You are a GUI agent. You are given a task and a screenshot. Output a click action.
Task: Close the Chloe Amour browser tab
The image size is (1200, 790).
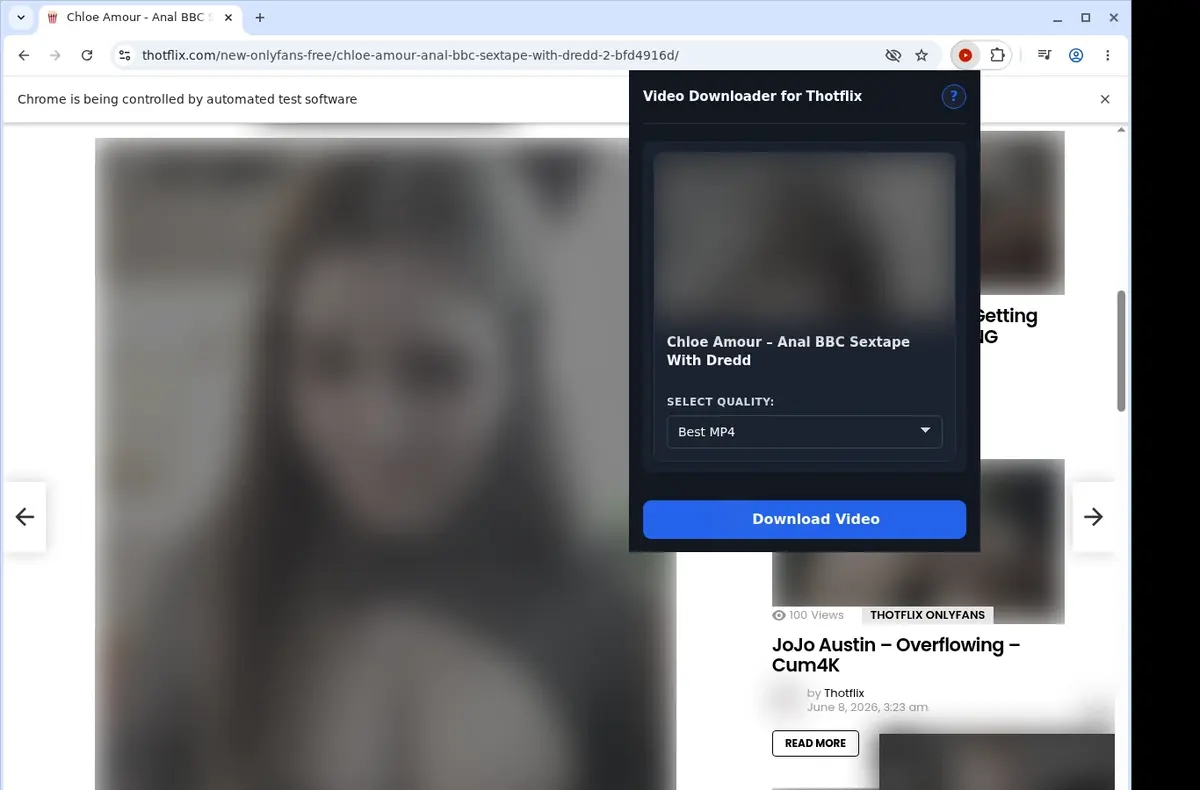(226, 18)
